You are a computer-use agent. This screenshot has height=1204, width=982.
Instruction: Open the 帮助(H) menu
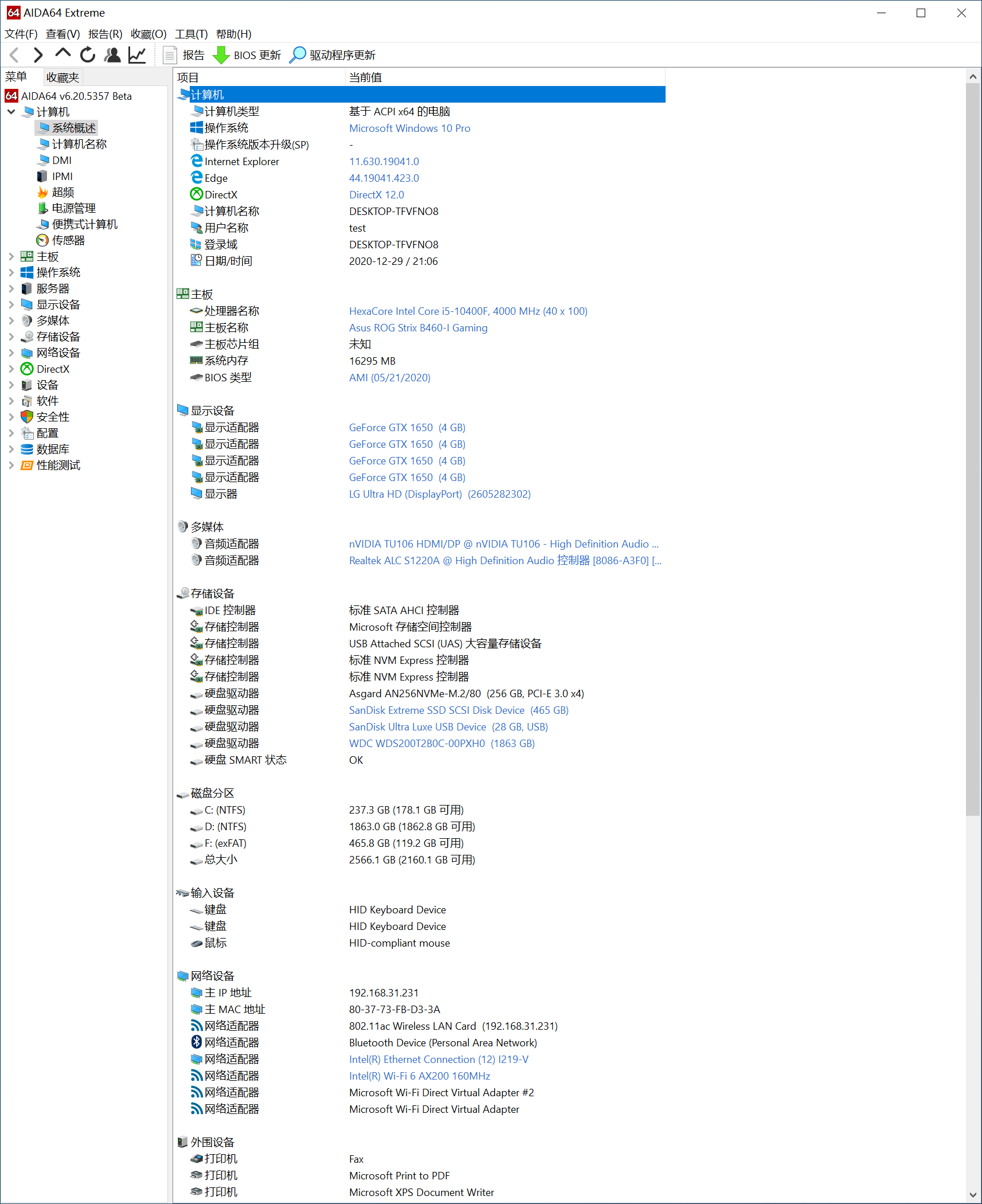[234, 34]
